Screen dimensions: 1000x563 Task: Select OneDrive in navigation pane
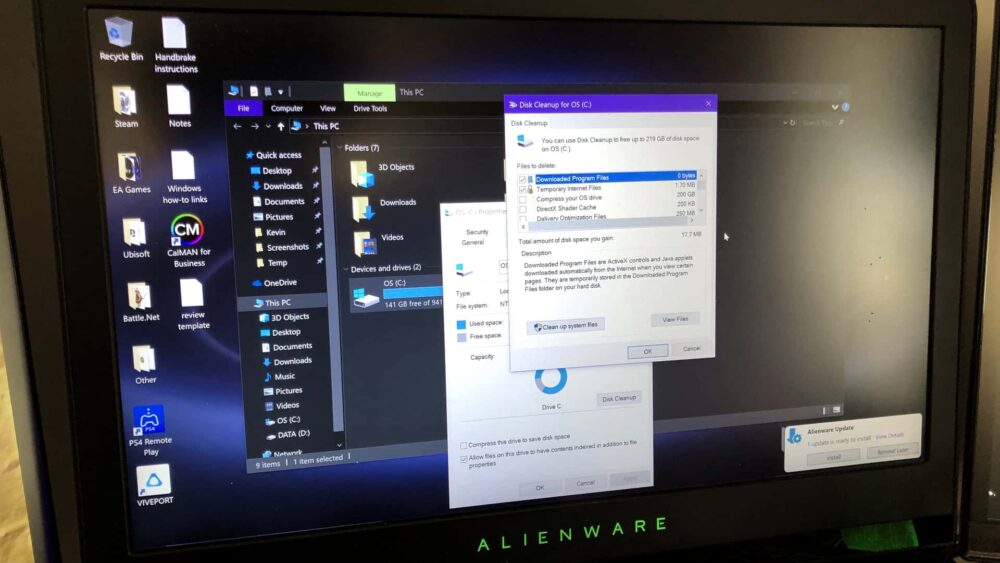(275, 282)
